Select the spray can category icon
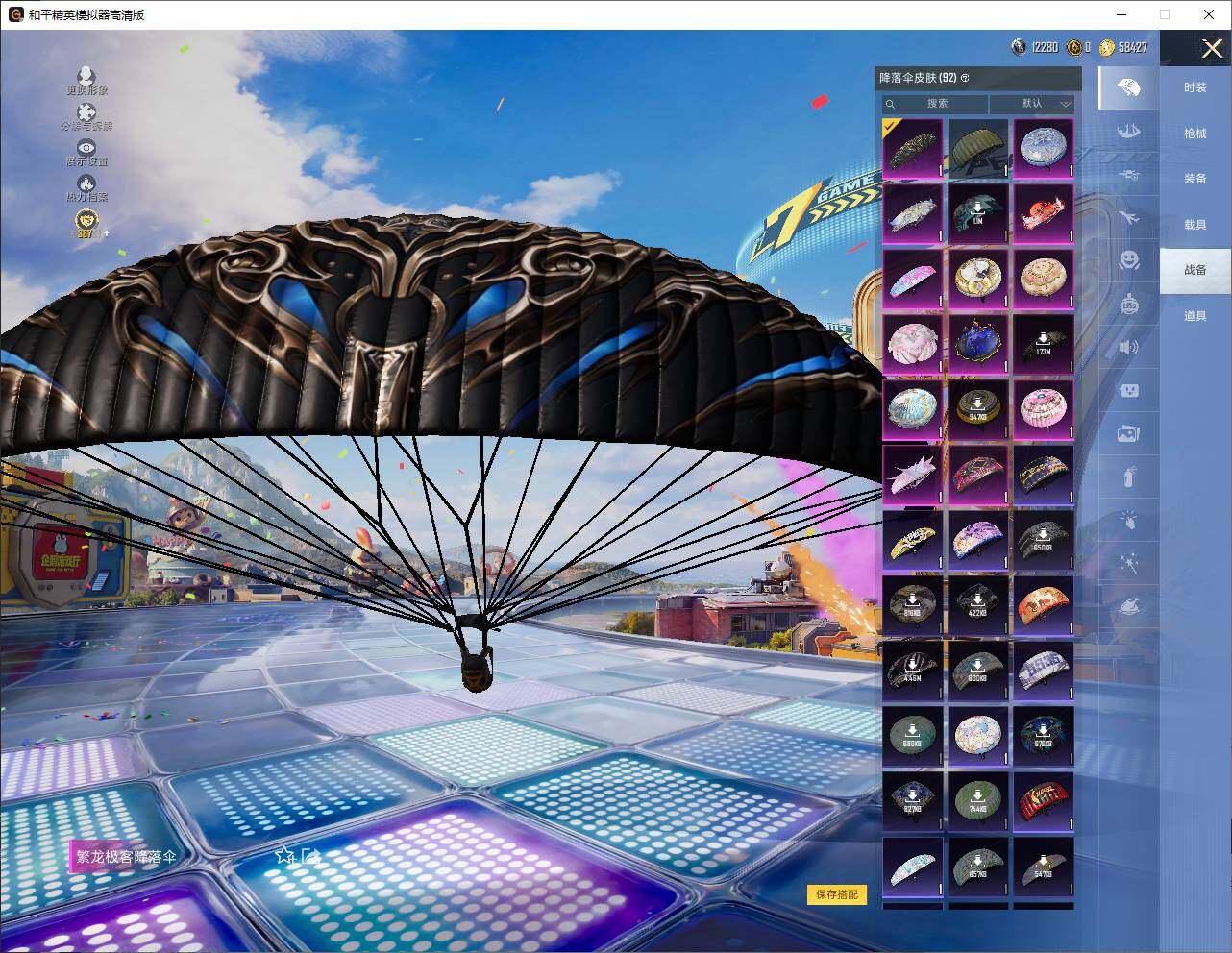The image size is (1232, 953). tap(1128, 476)
